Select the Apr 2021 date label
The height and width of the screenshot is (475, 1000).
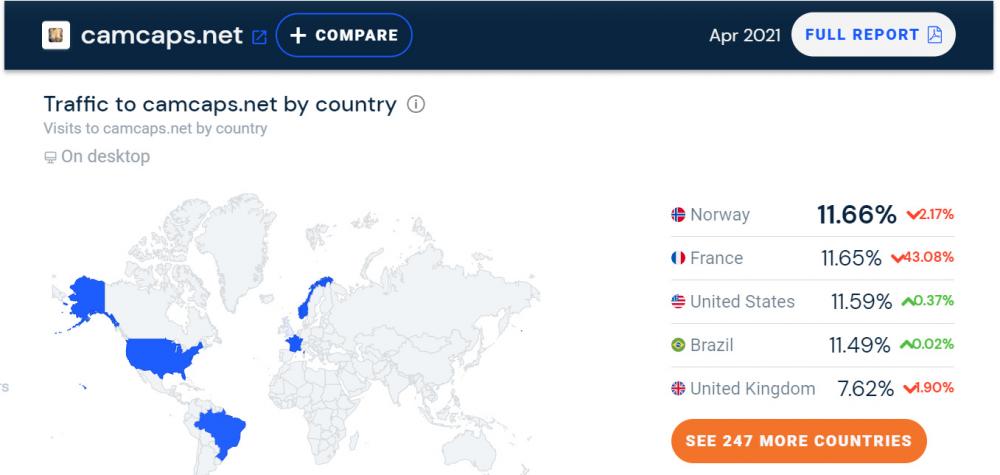(x=743, y=36)
